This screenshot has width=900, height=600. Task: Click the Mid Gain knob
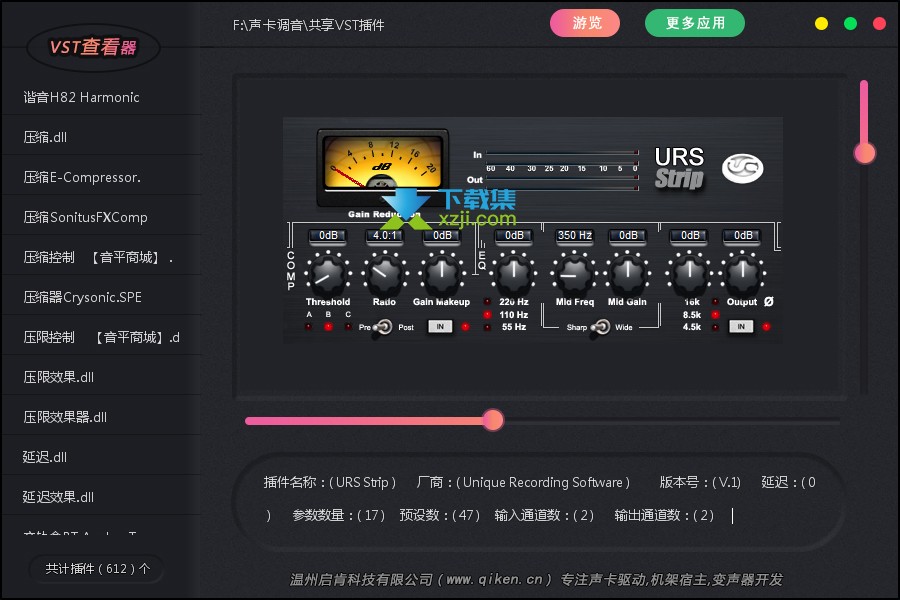point(627,273)
